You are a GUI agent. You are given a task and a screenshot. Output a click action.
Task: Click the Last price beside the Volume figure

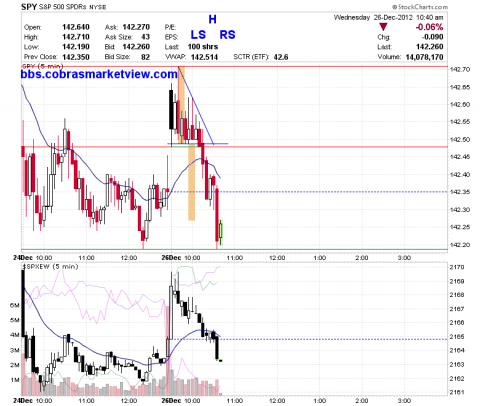click(x=430, y=47)
